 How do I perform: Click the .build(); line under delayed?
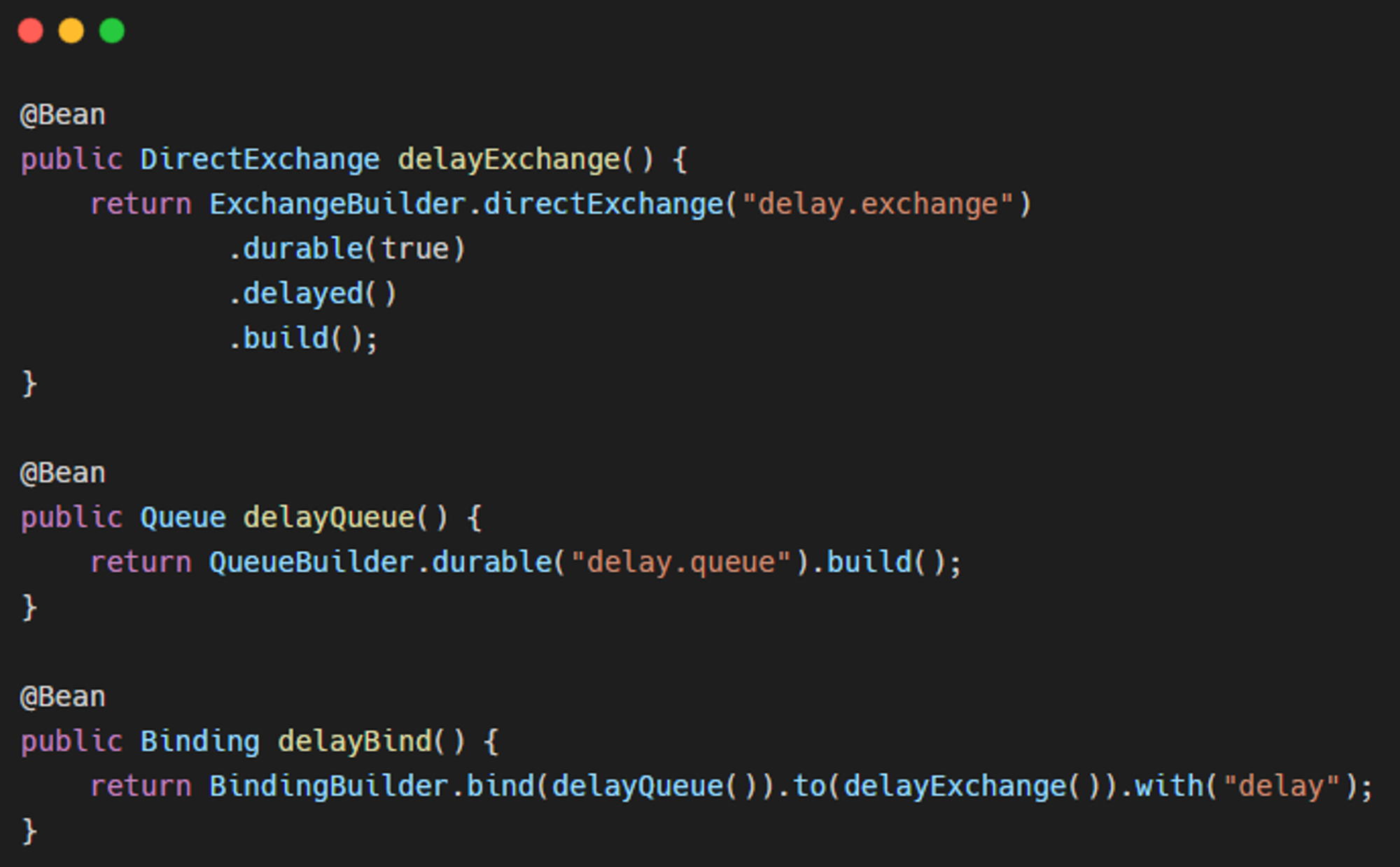[303, 339]
